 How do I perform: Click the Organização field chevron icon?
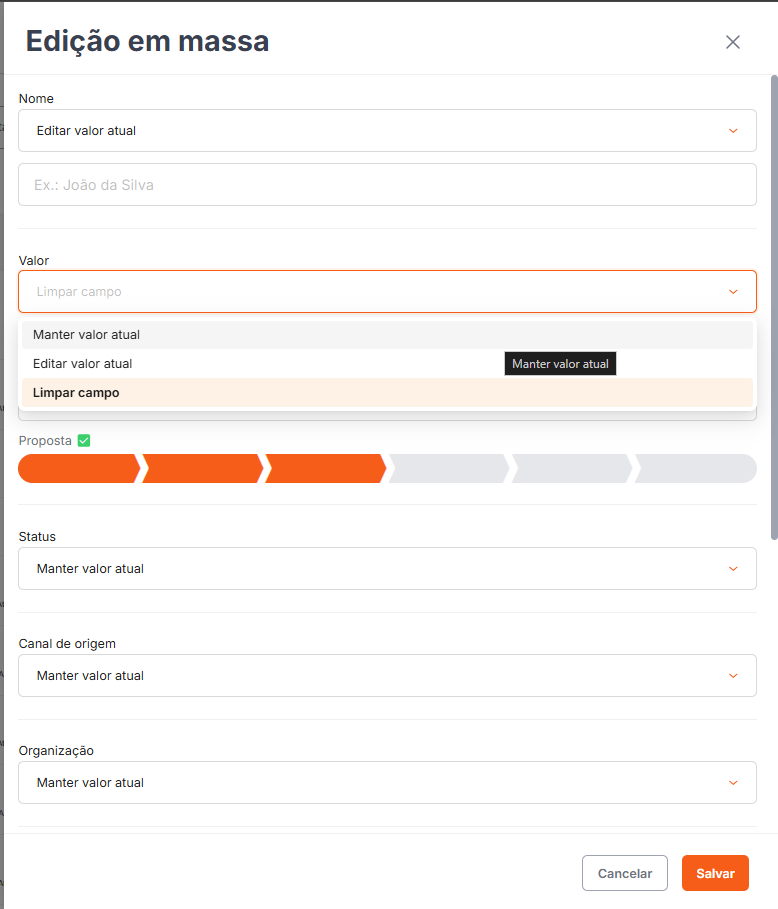(x=733, y=783)
